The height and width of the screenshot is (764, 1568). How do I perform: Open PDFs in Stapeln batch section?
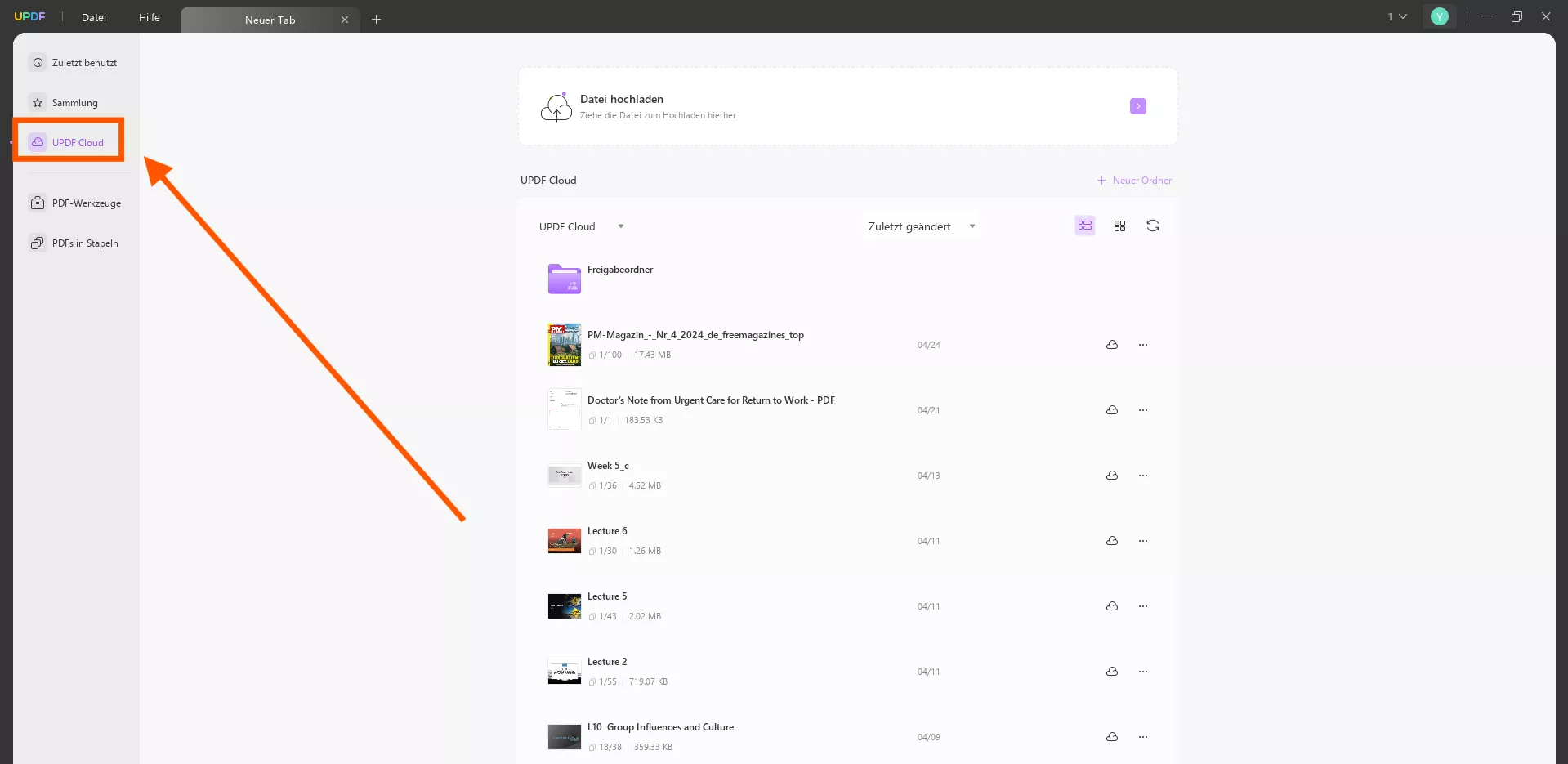pos(74,243)
